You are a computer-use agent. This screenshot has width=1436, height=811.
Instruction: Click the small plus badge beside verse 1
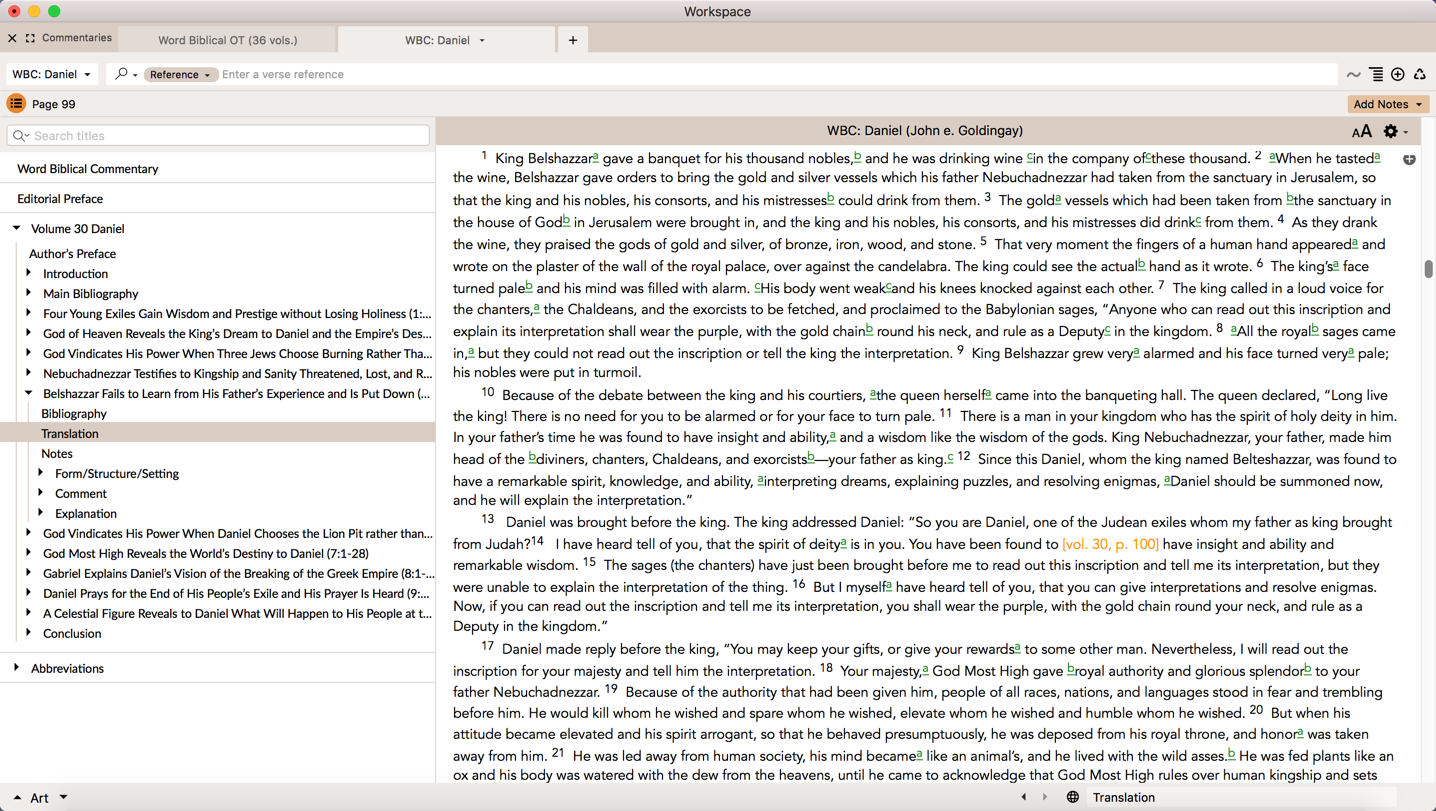point(1409,159)
